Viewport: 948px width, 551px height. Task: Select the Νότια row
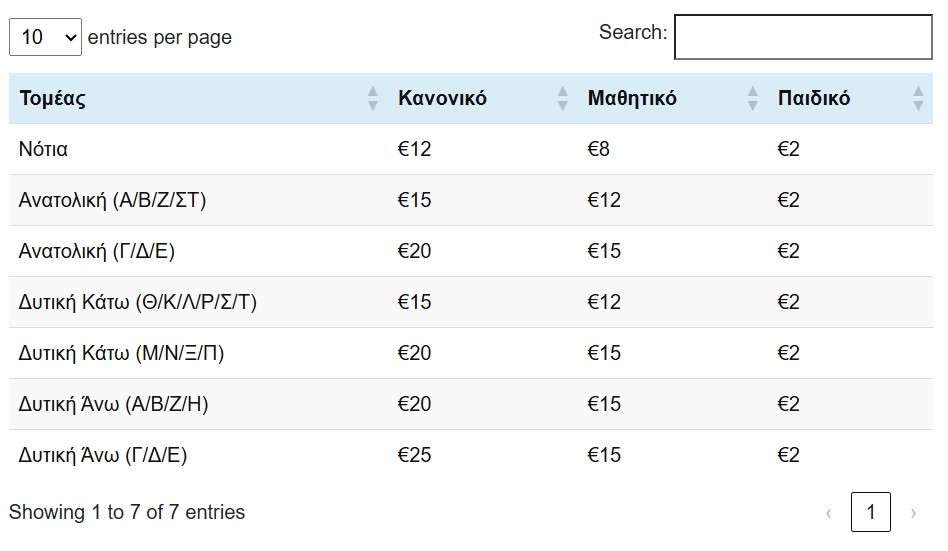44,149
